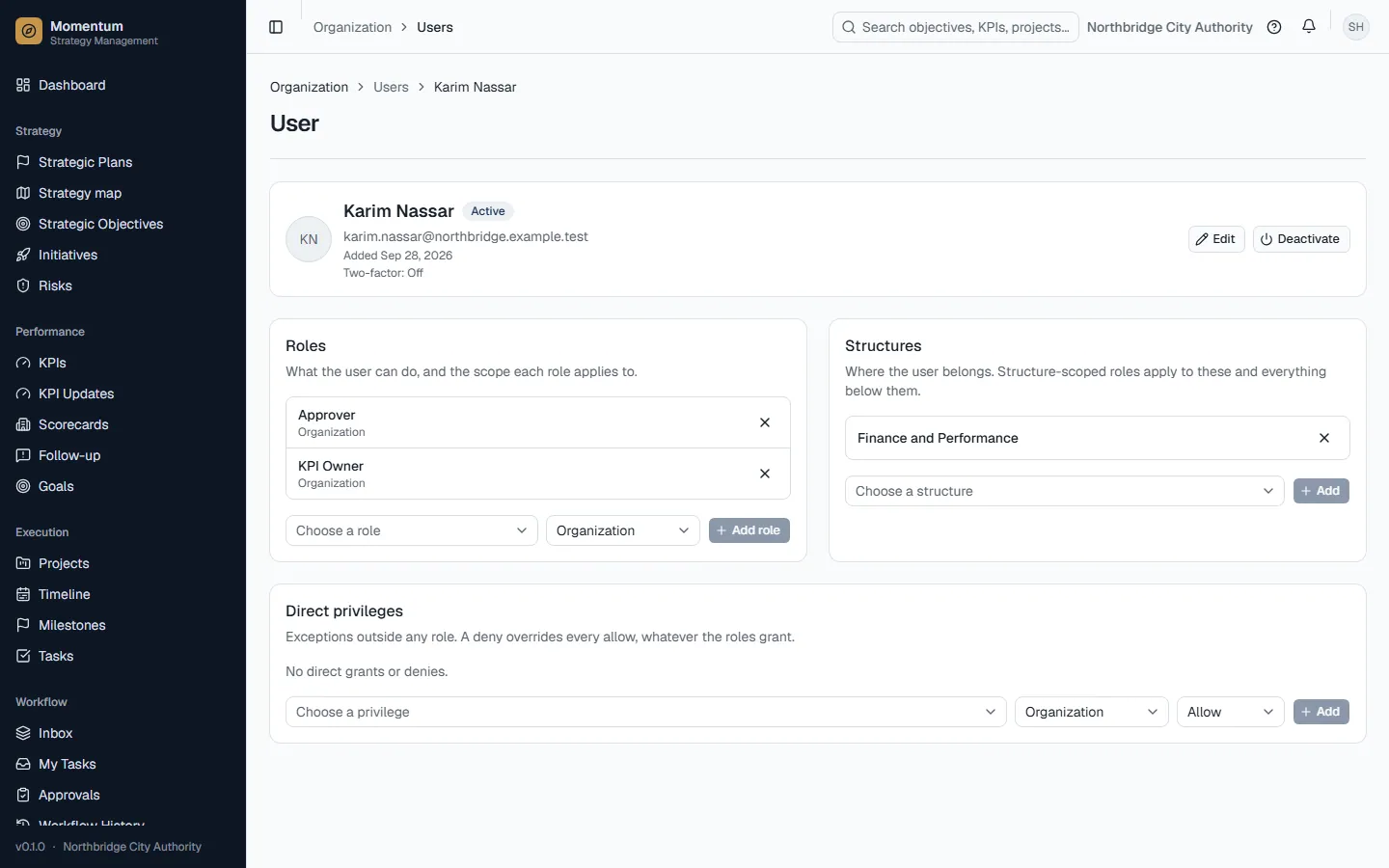Open the Allow/deny dropdown
Image resolution: width=1389 pixels, height=868 pixels.
tap(1231, 712)
